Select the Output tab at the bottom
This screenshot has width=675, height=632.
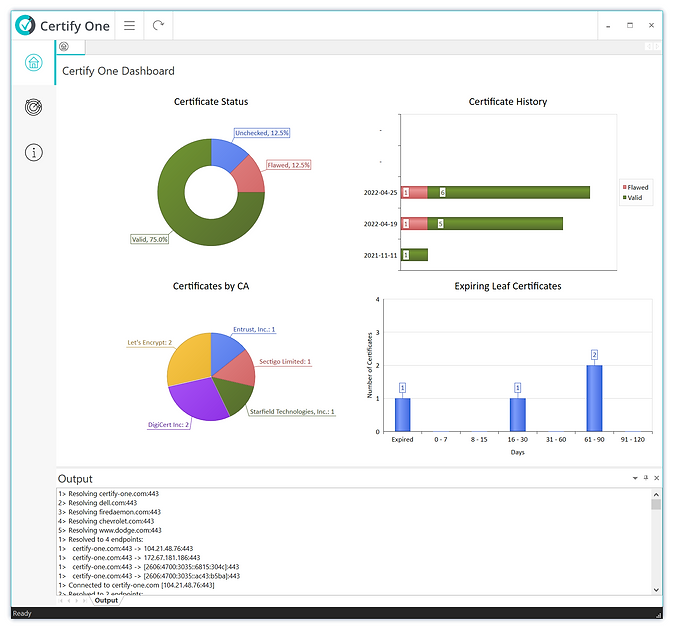point(106,600)
